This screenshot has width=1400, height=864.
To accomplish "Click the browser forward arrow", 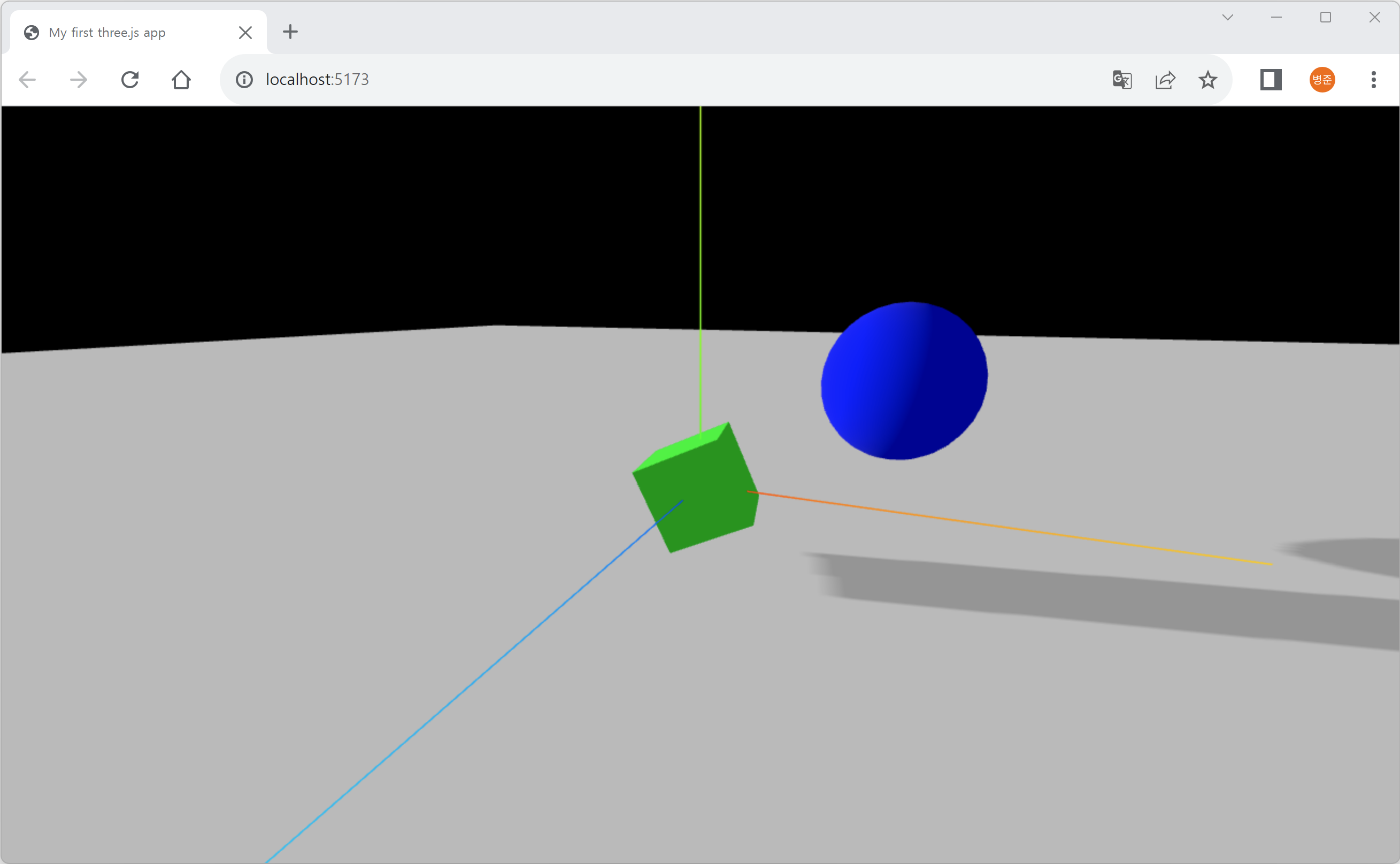I will coord(78,80).
